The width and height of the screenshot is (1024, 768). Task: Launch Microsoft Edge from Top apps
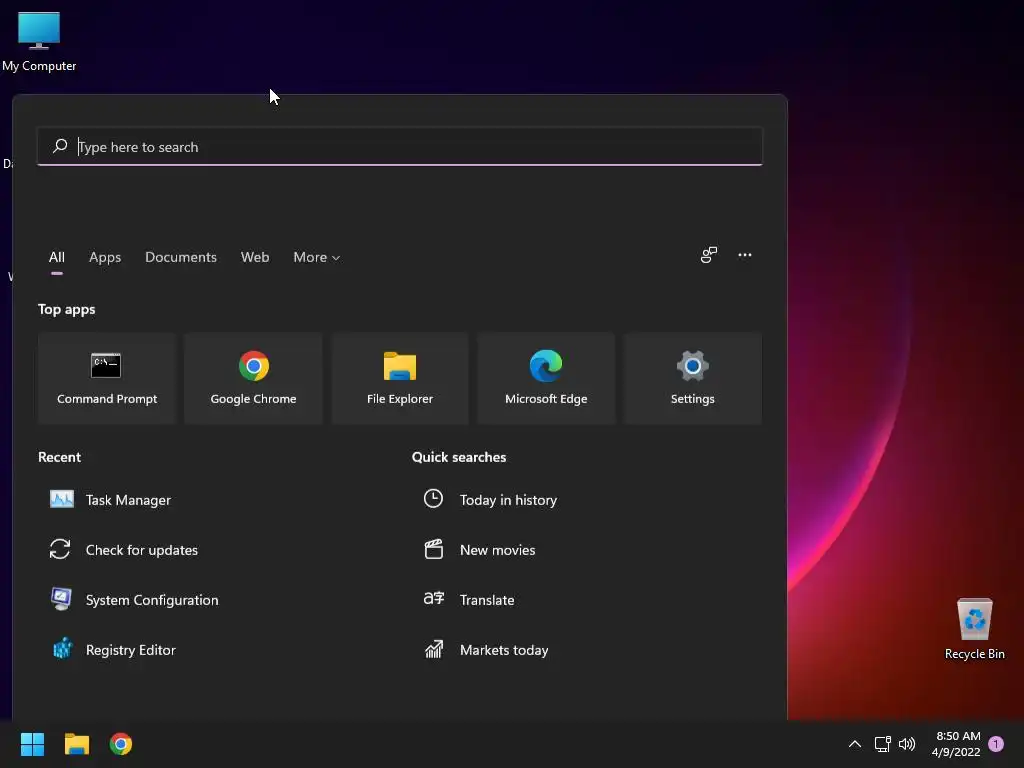point(546,378)
